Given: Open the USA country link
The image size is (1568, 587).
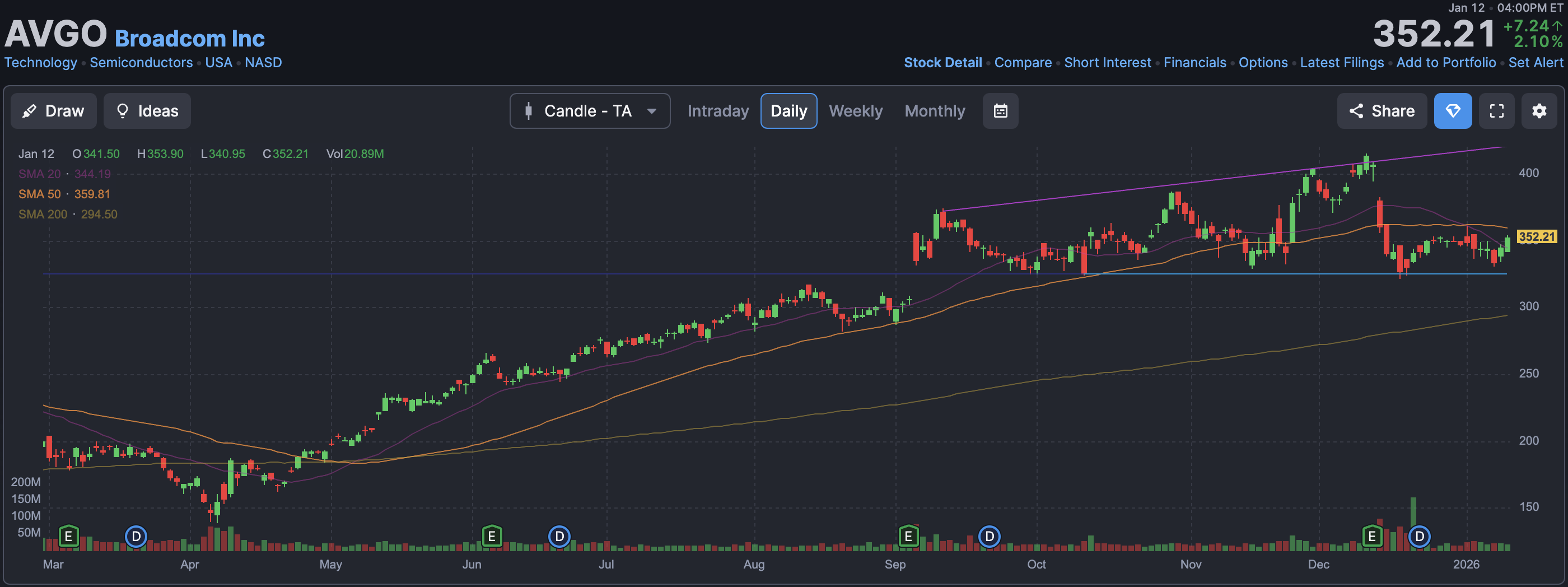Looking at the screenshot, I should [x=218, y=63].
